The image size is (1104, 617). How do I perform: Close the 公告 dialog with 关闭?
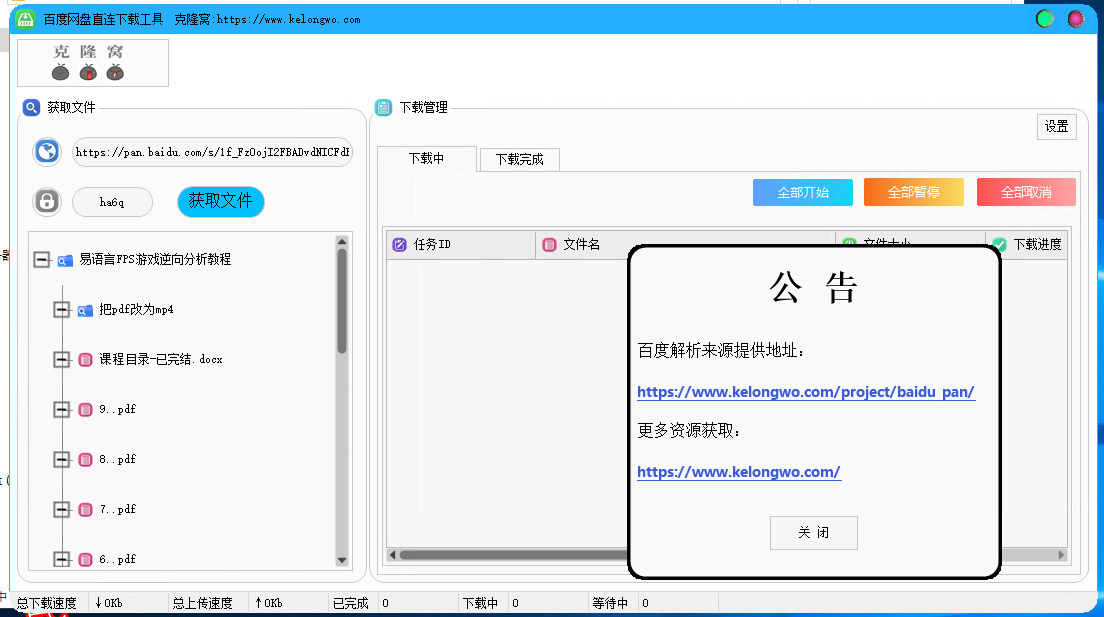point(814,532)
